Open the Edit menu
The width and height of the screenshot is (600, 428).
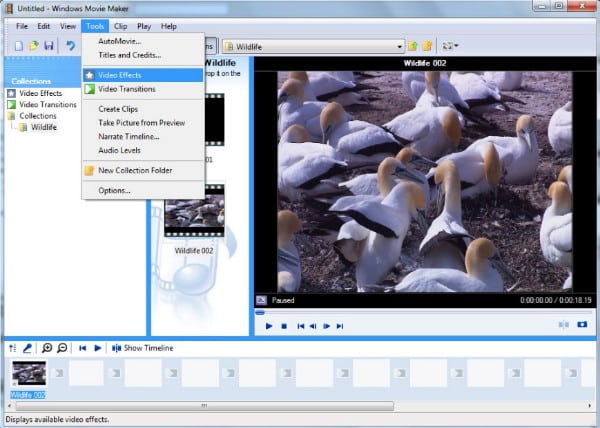click(x=44, y=26)
